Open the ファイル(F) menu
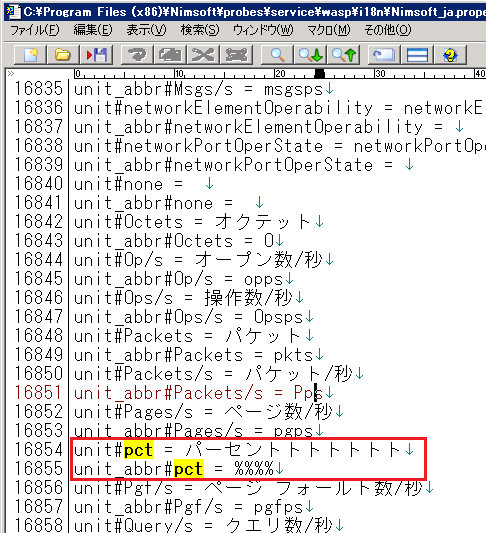This screenshot has height=533, width=486. click(35, 30)
